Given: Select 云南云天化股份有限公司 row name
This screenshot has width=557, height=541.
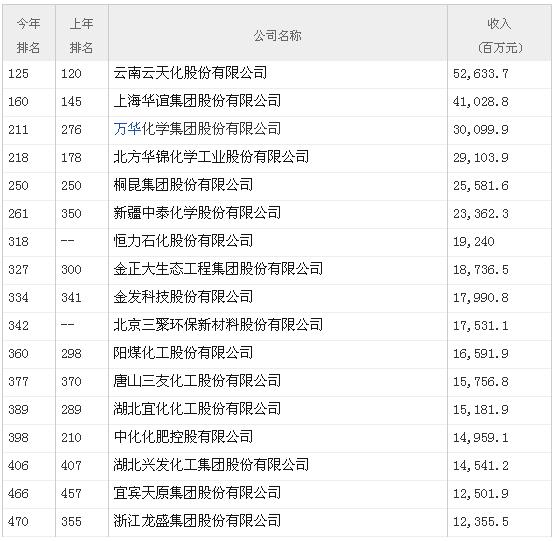Looking at the screenshot, I should tap(190, 73).
